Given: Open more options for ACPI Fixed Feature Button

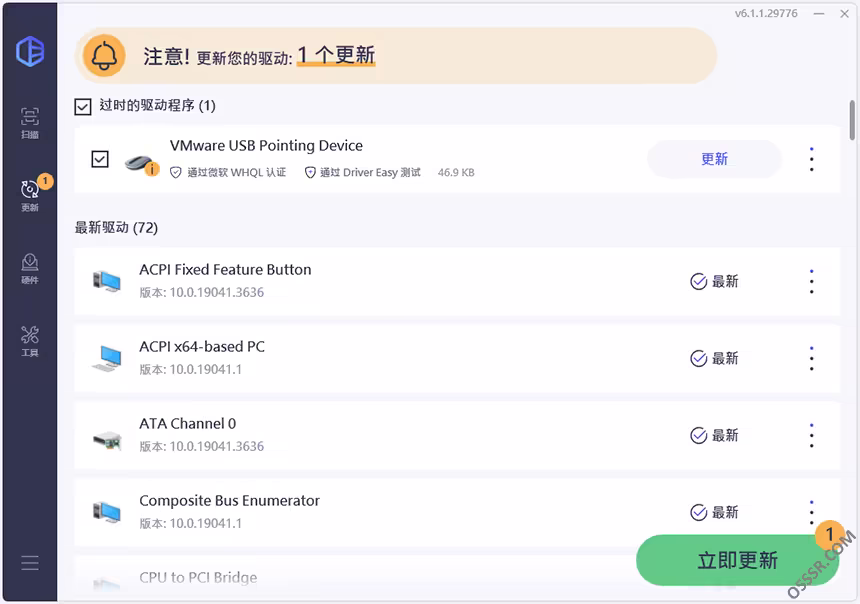Looking at the screenshot, I should pyautogui.click(x=812, y=281).
